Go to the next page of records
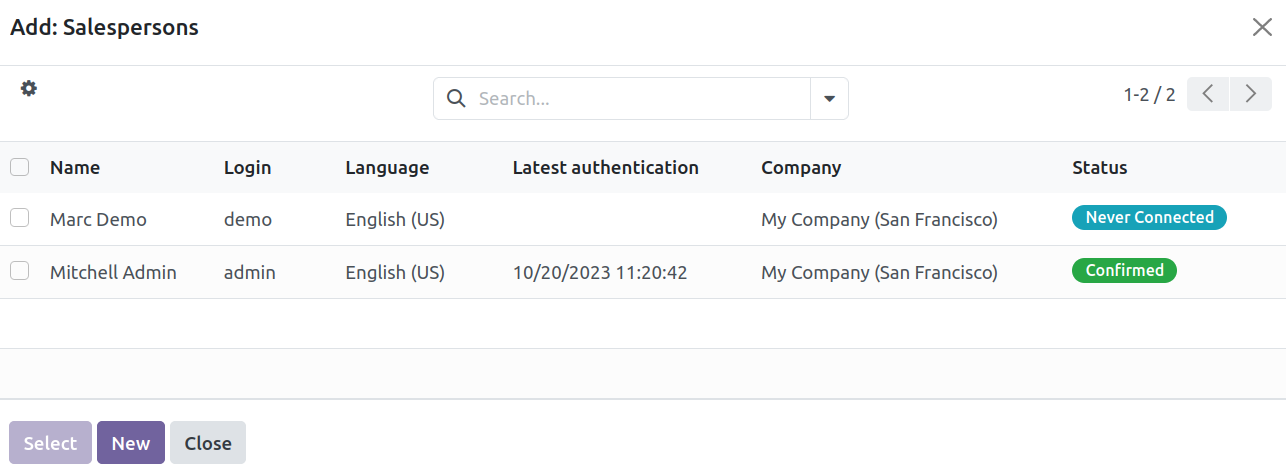This screenshot has height=473, width=1286. coord(1251,95)
